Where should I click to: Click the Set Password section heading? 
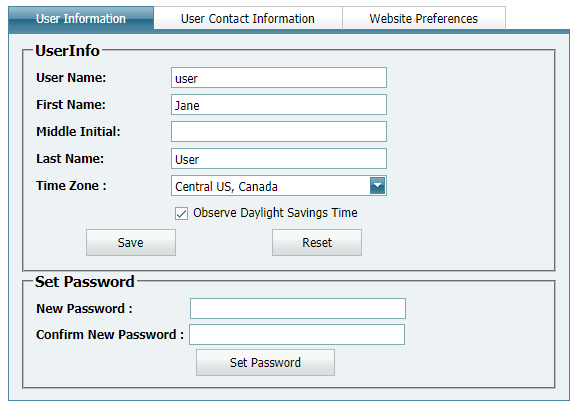click(85, 282)
